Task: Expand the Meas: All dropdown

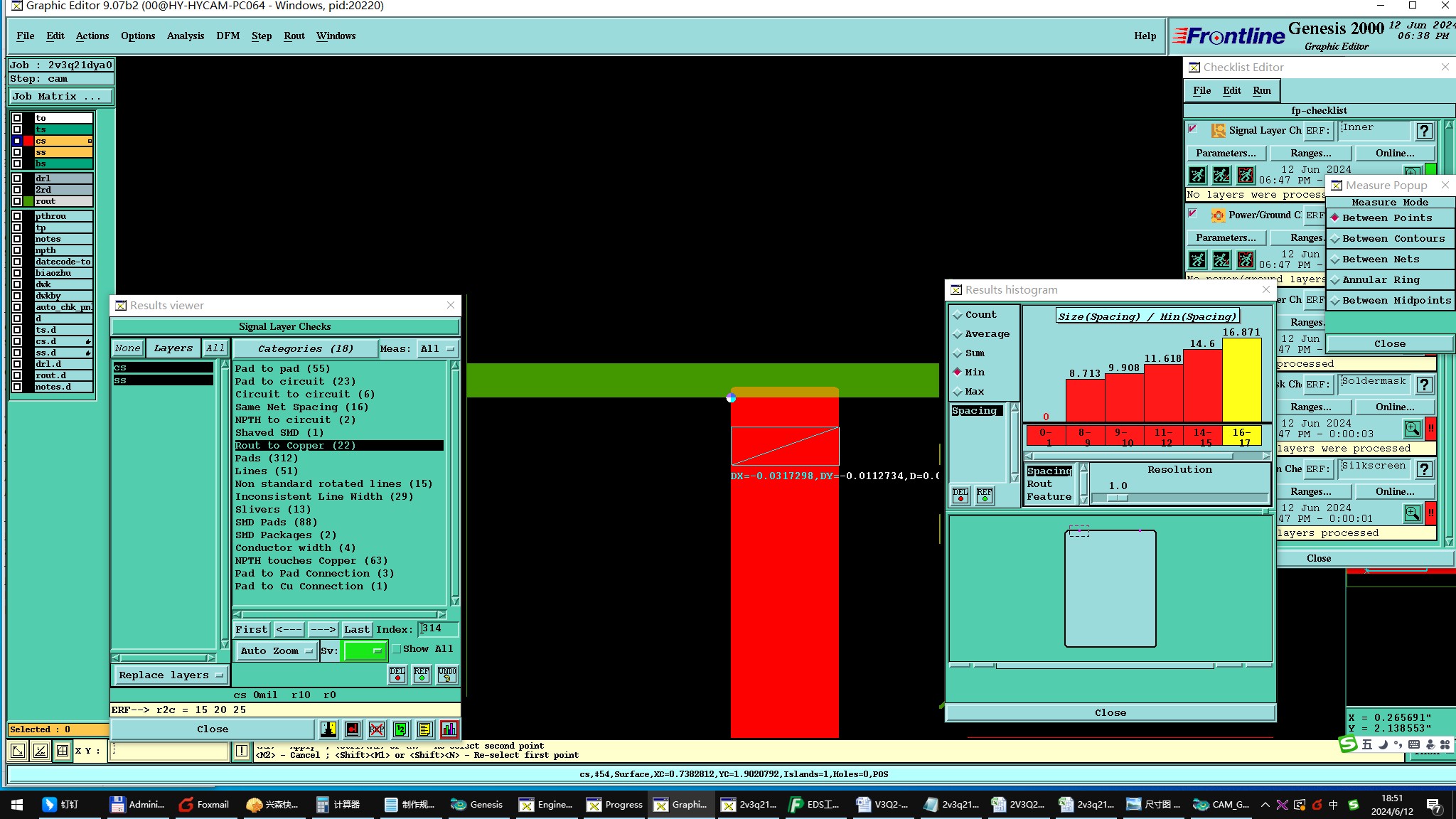Action: click(437, 349)
